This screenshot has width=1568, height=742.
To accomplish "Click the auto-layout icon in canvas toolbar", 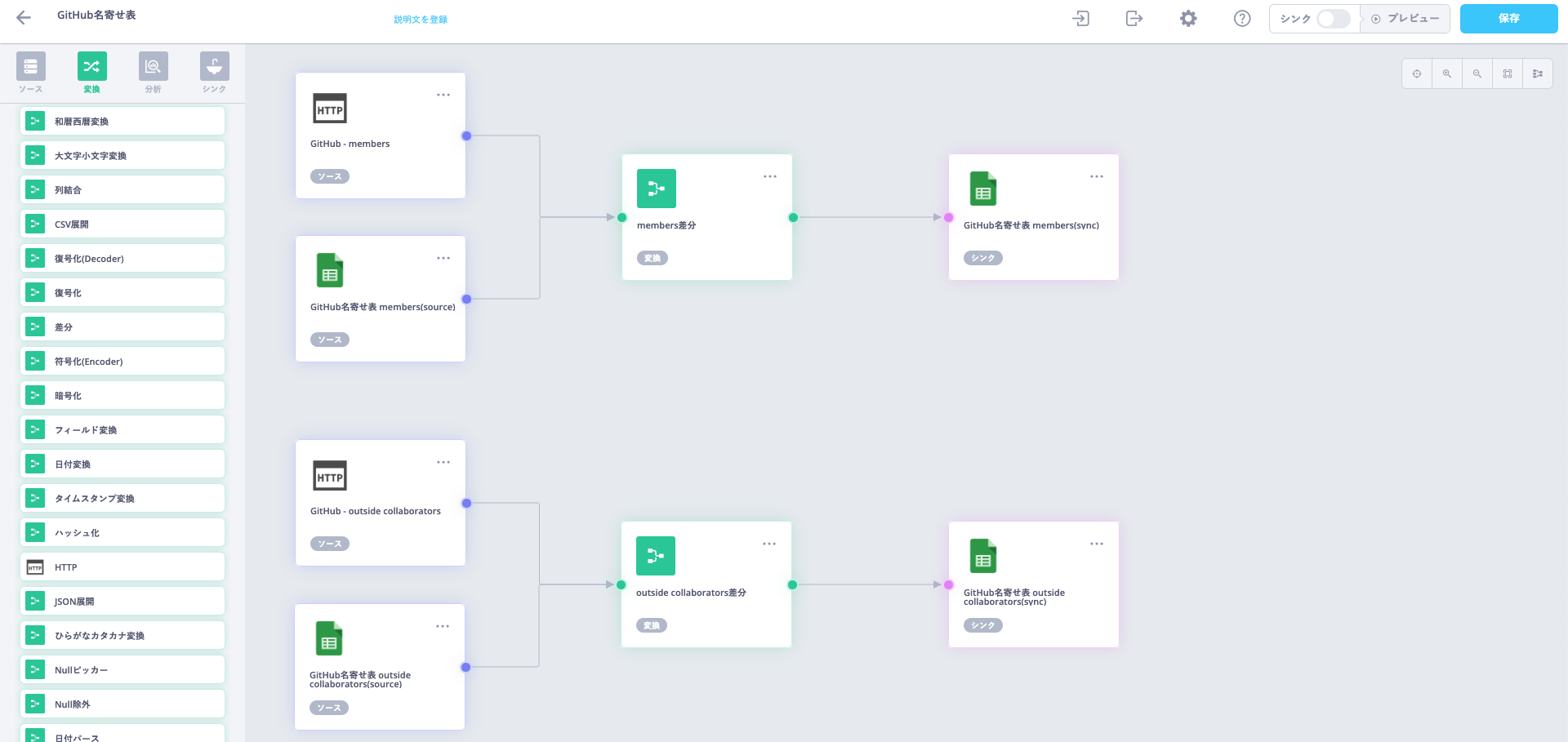I will 1537,73.
